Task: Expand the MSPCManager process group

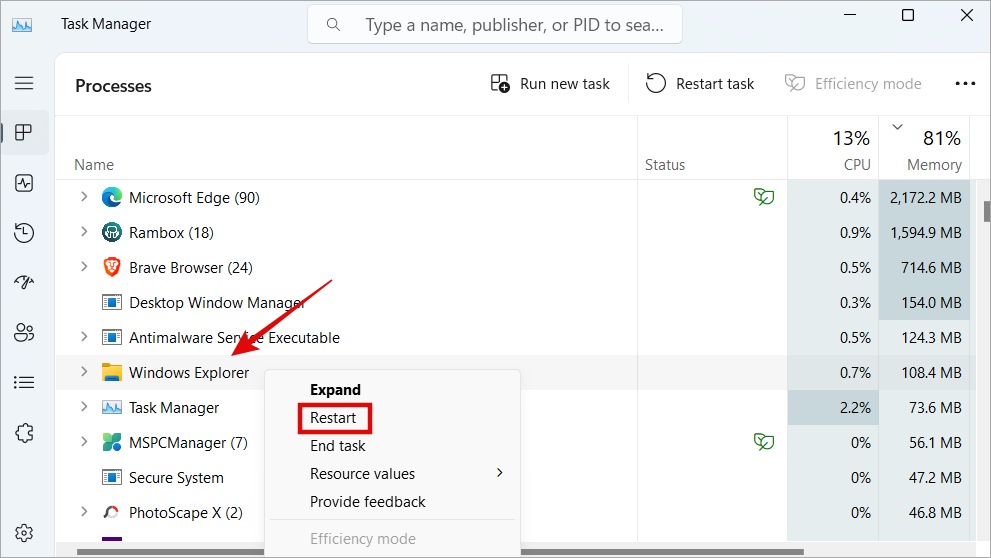Action: click(x=83, y=442)
